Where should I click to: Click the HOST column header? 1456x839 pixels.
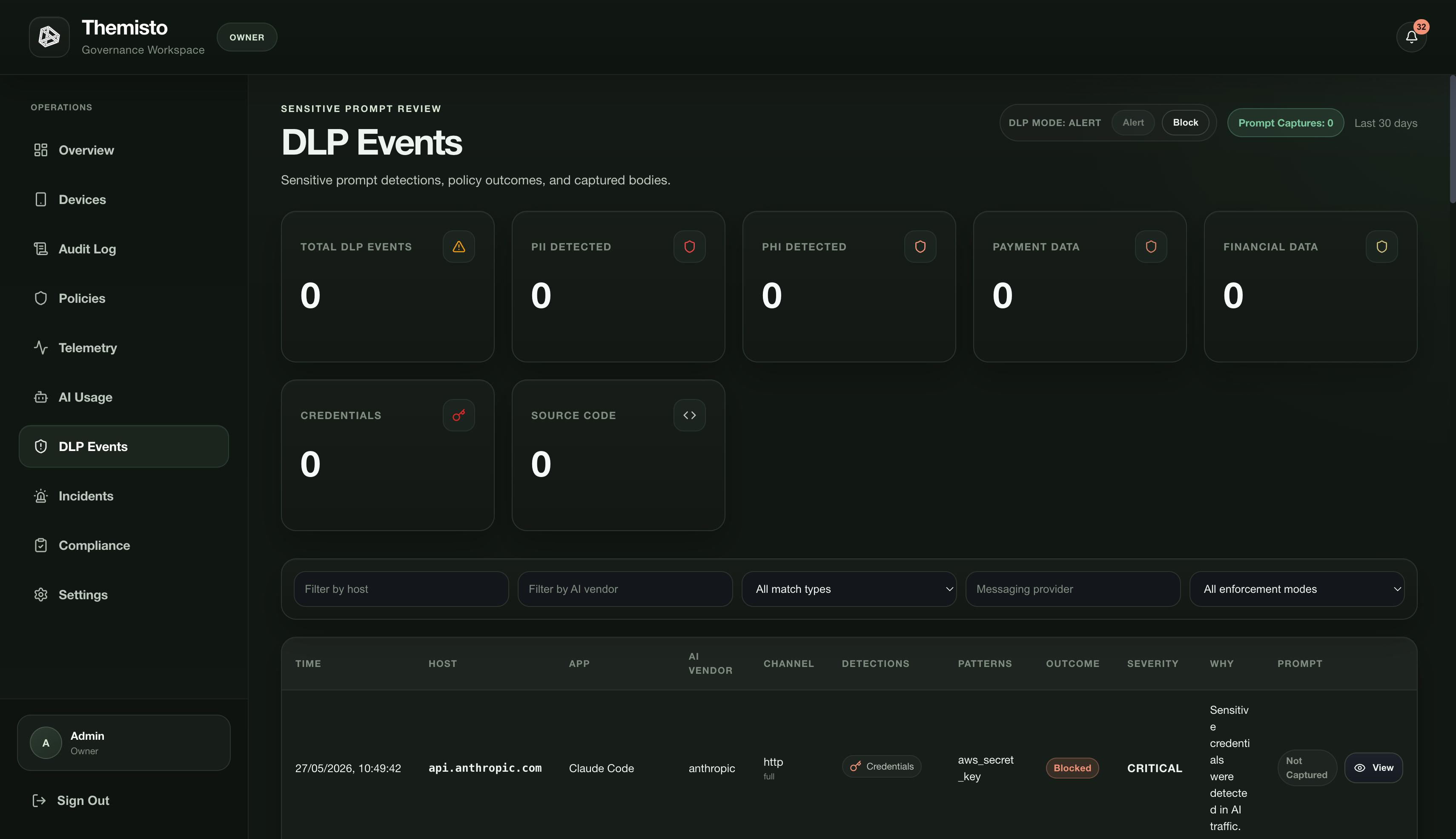tap(442, 663)
